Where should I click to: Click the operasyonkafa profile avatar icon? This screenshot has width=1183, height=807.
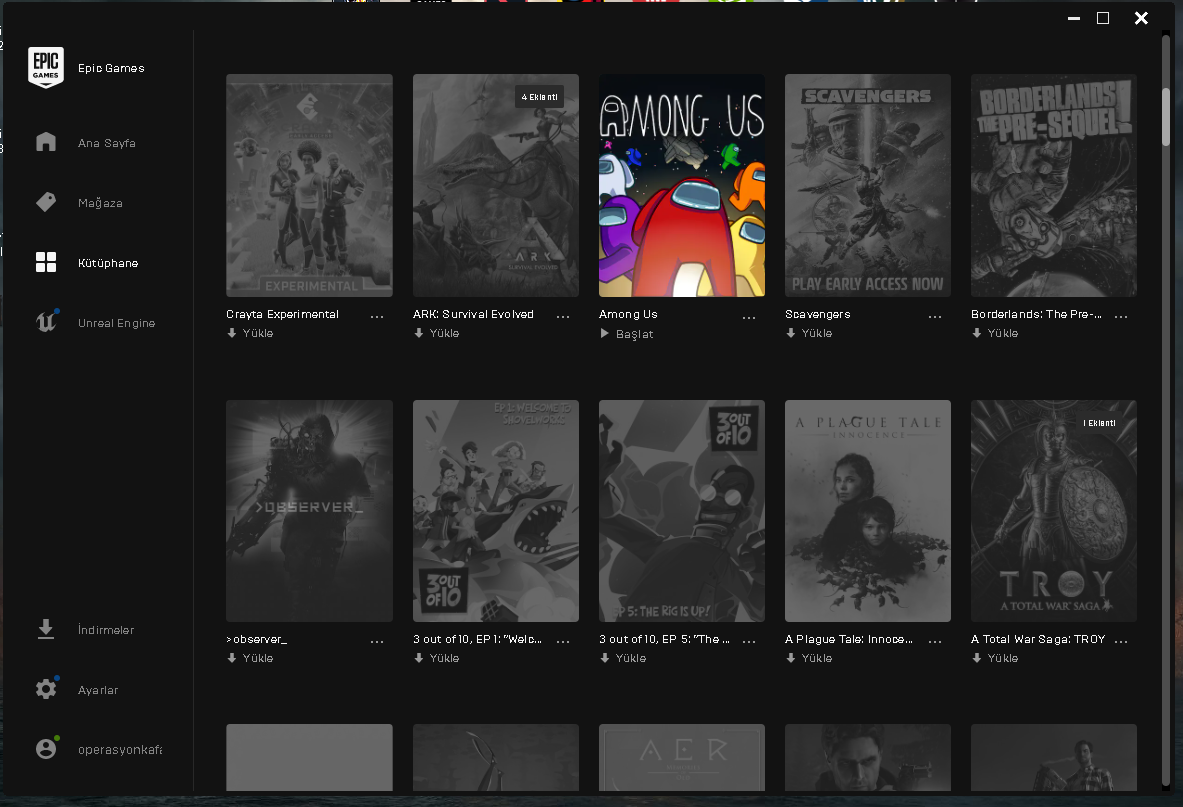click(x=46, y=748)
